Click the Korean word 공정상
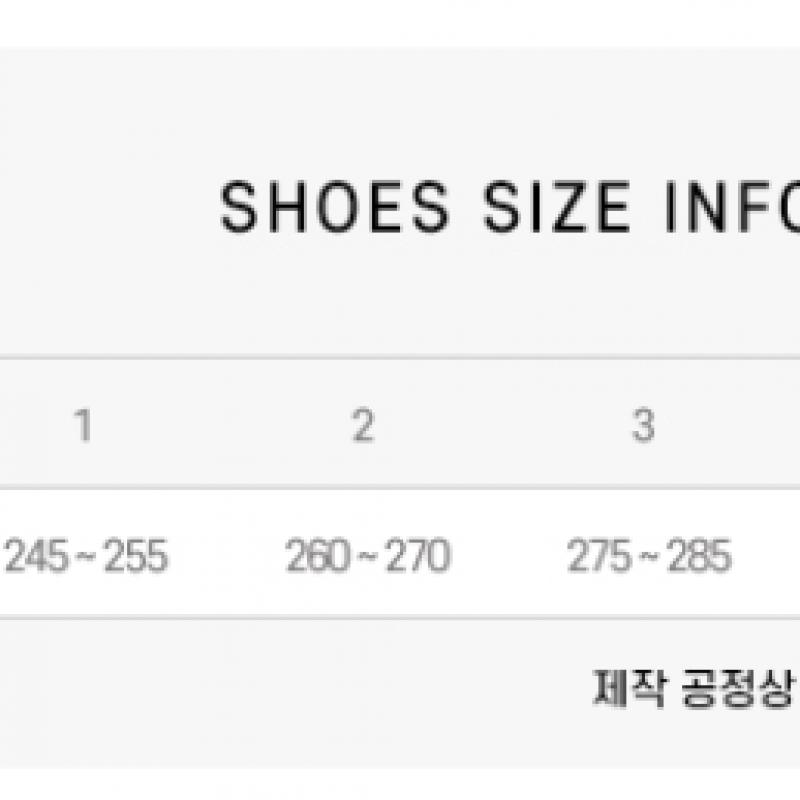Image resolution: width=800 pixels, height=800 pixels. [737, 688]
